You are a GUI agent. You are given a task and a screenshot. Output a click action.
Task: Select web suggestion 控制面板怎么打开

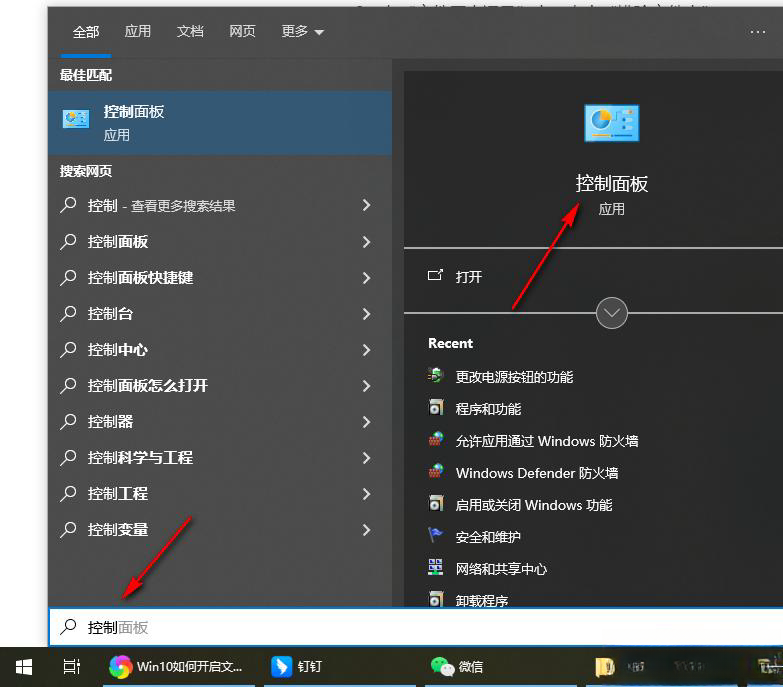tap(220, 385)
